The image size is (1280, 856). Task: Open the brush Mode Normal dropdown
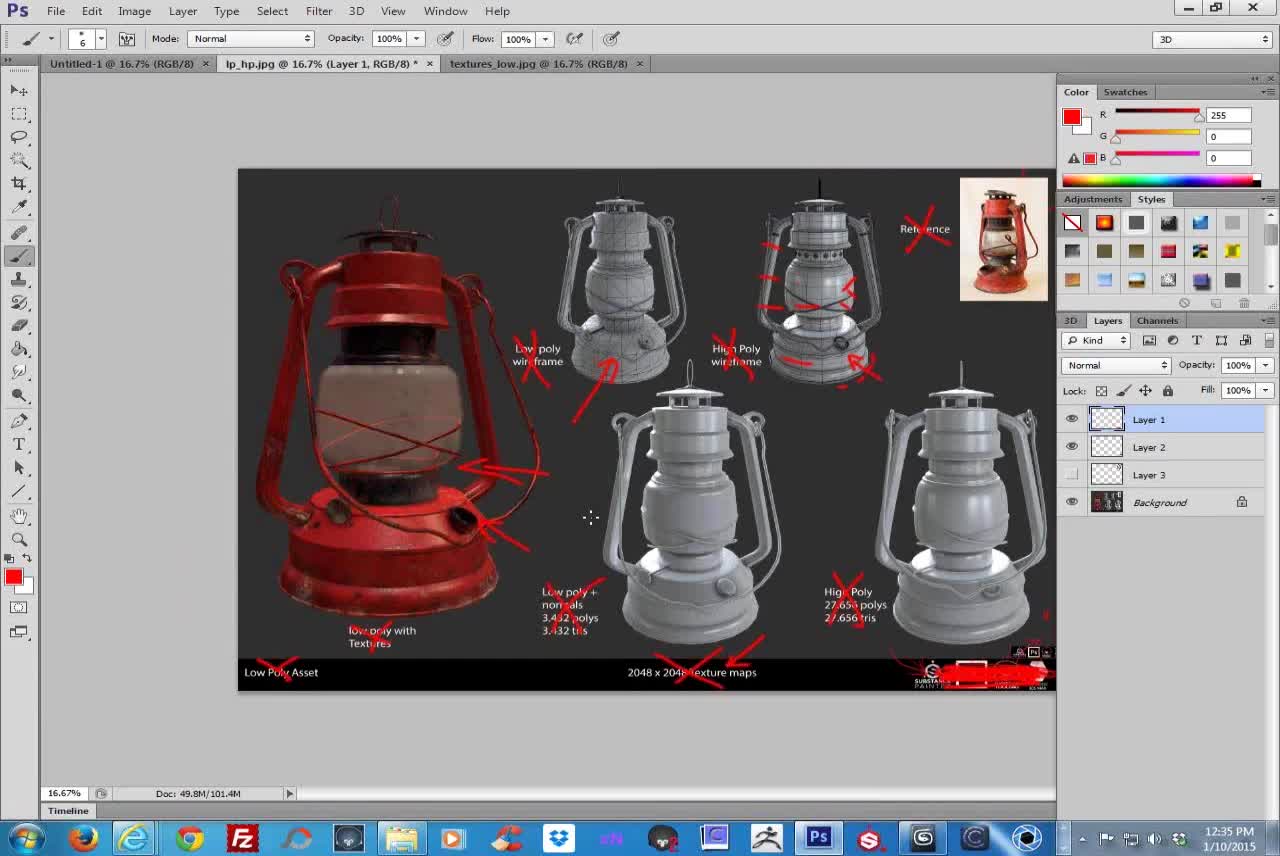(x=251, y=39)
